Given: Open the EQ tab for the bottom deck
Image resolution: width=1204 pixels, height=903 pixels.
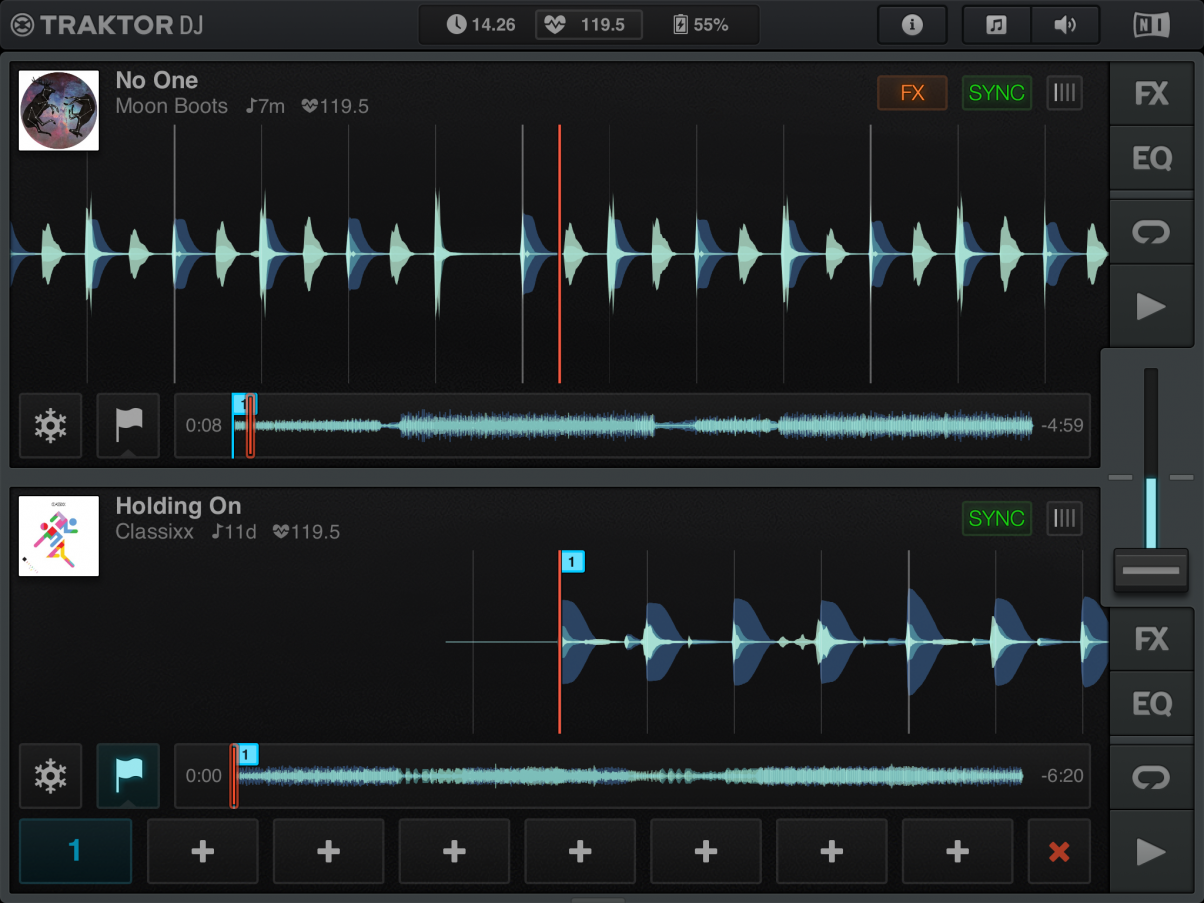Looking at the screenshot, I should pos(1152,704).
